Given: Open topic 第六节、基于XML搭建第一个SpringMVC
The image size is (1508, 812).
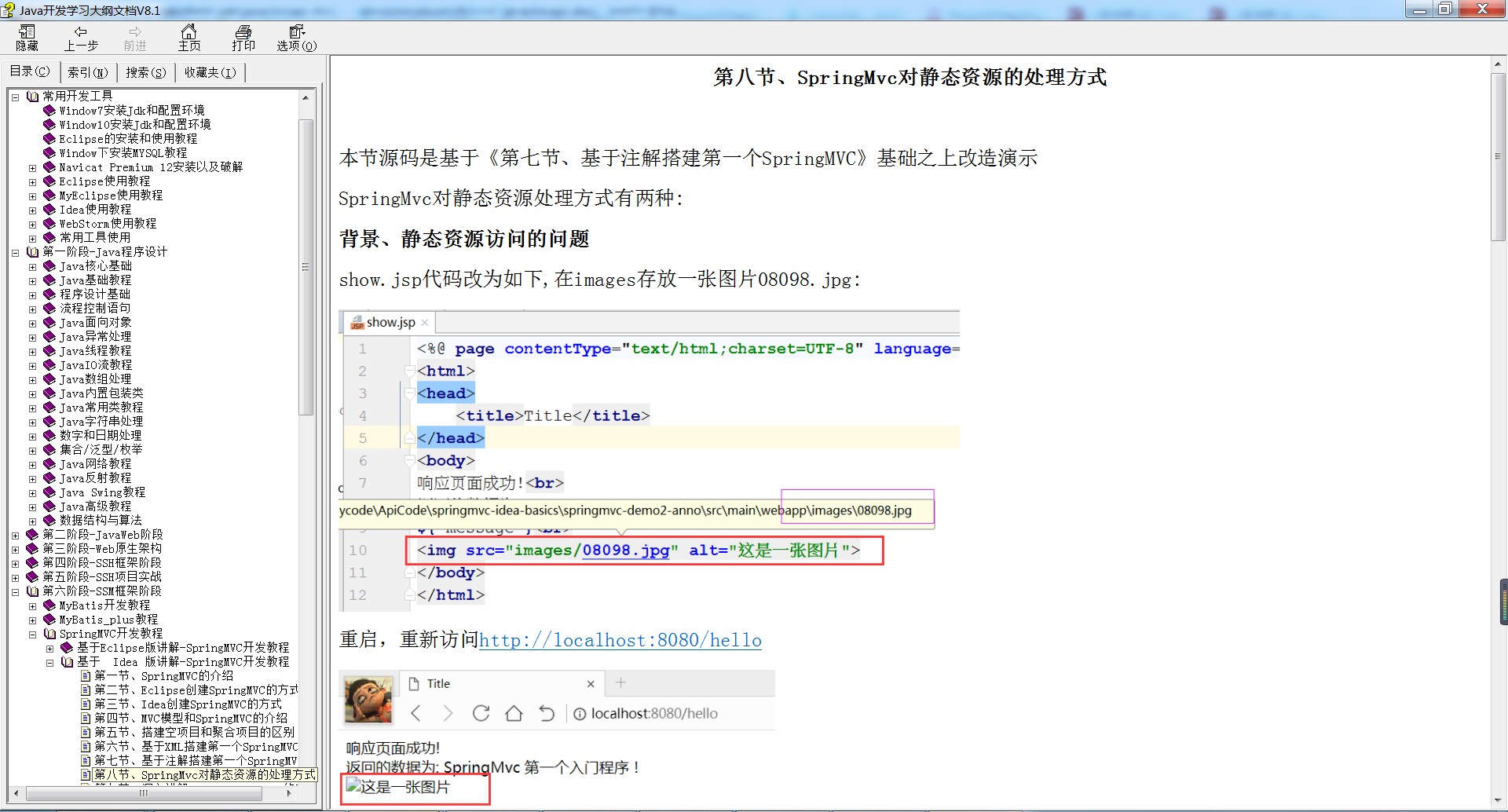Looking at the screenshot, I should click(x=196, y=747).
